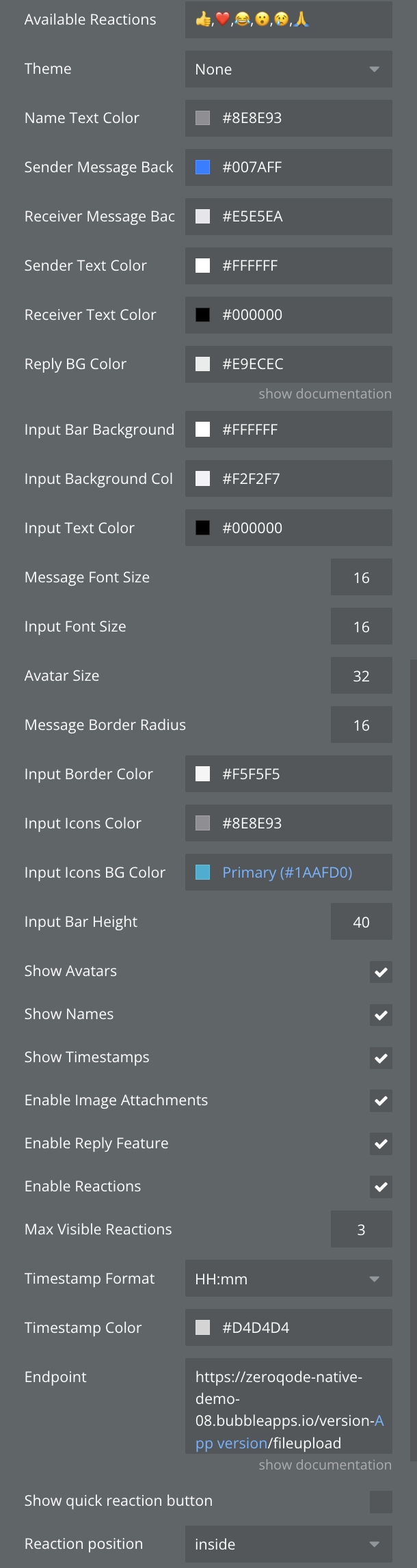Image resolution: width=417 pixels, height=1568 pixels.
Task: Uncheck the Show Avatars checkbox
Action: [x=381, y=972]
